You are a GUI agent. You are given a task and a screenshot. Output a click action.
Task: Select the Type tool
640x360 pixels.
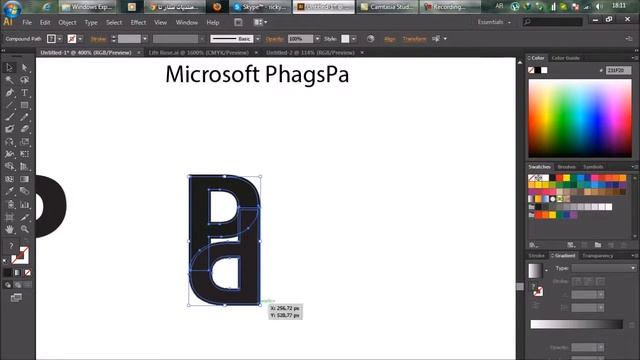24,93
